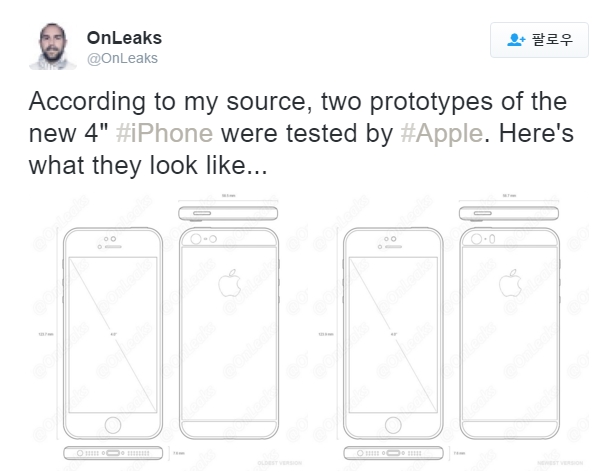603x472 pixels.
Task: Click the top-edge view of the right prototype
Action: [510, 212]
